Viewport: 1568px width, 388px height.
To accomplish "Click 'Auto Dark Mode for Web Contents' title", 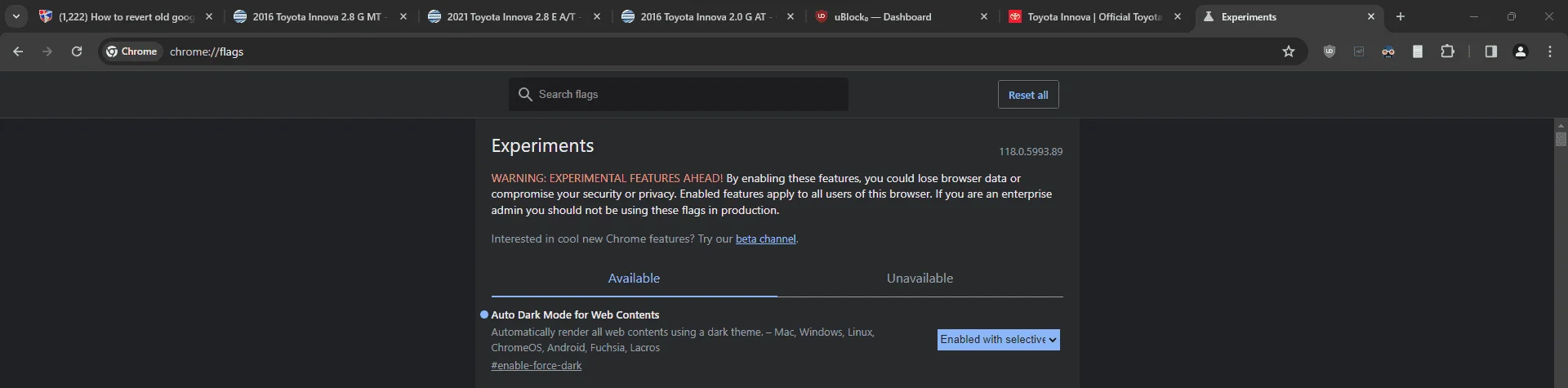I will click(575, 315).
